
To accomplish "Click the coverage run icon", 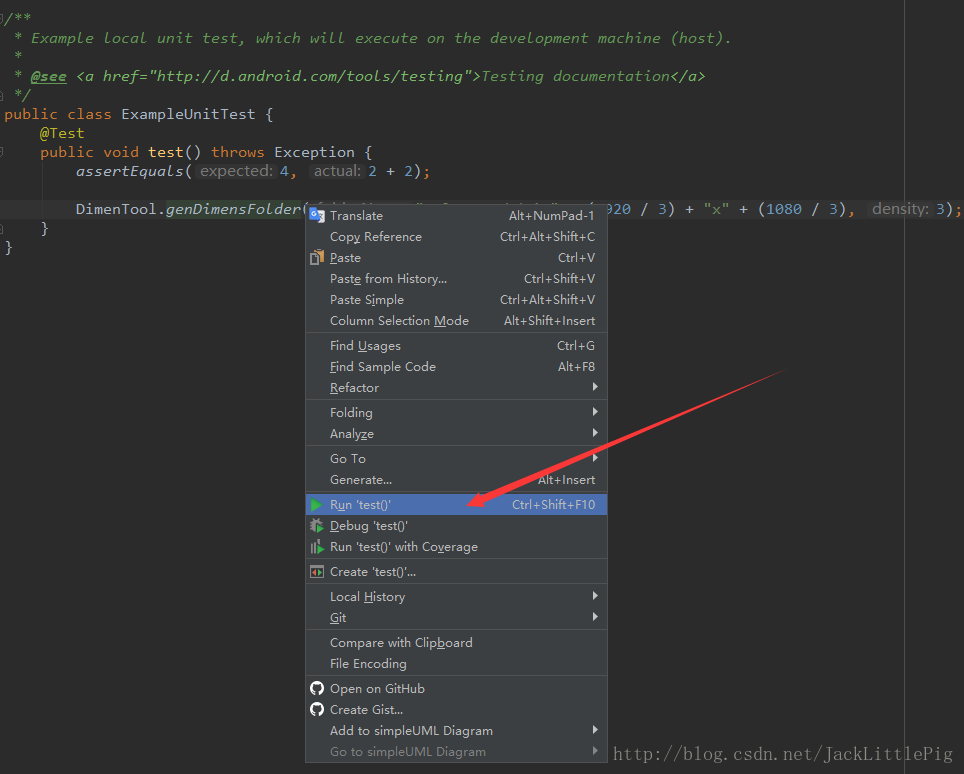I will click(x=317, y=547).
